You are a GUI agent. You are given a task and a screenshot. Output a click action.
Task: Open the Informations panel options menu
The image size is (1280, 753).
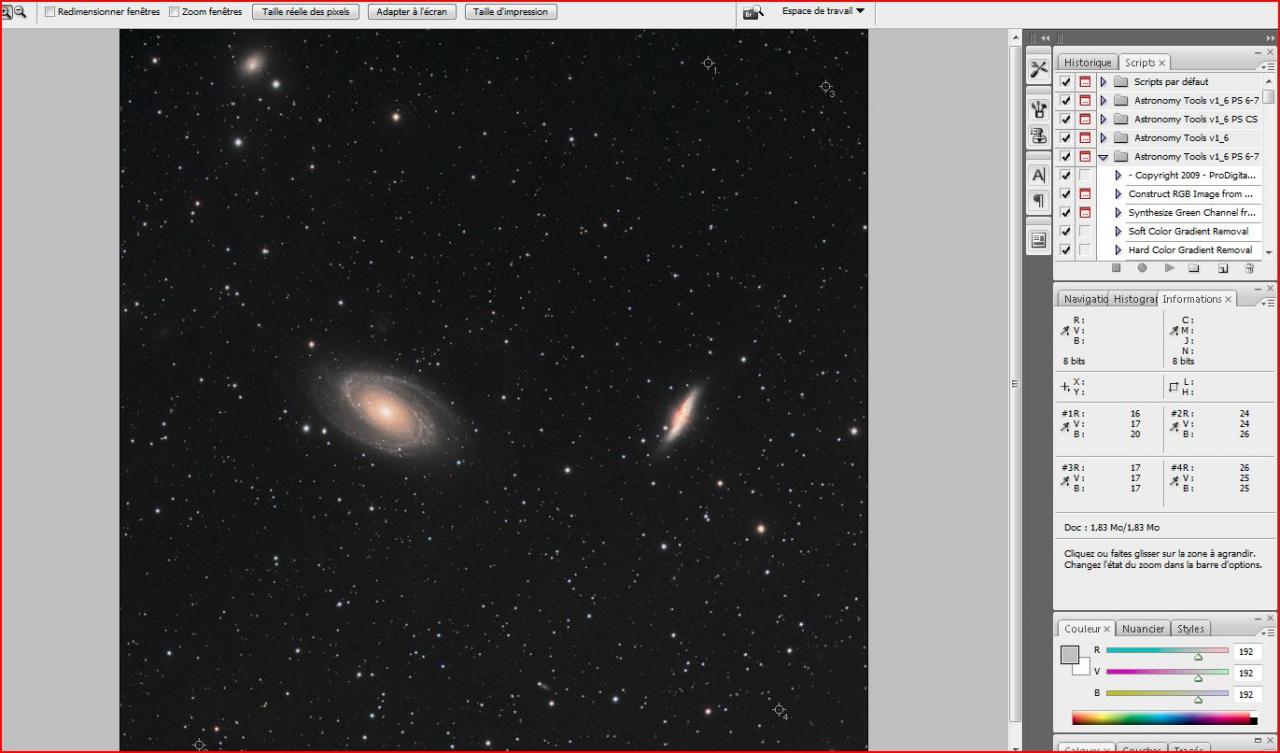1269,302
